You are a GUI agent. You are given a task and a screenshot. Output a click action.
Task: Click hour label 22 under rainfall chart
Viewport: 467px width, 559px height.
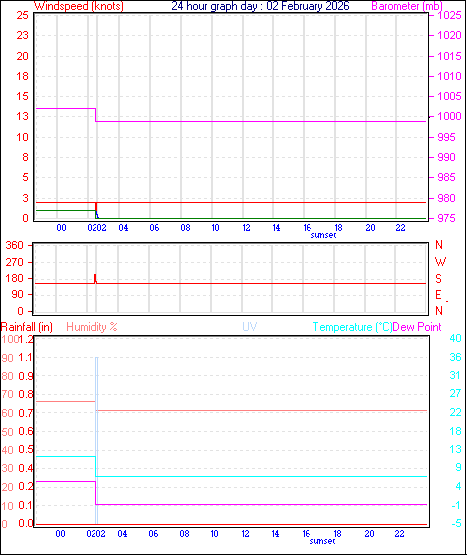click(400, 534)
